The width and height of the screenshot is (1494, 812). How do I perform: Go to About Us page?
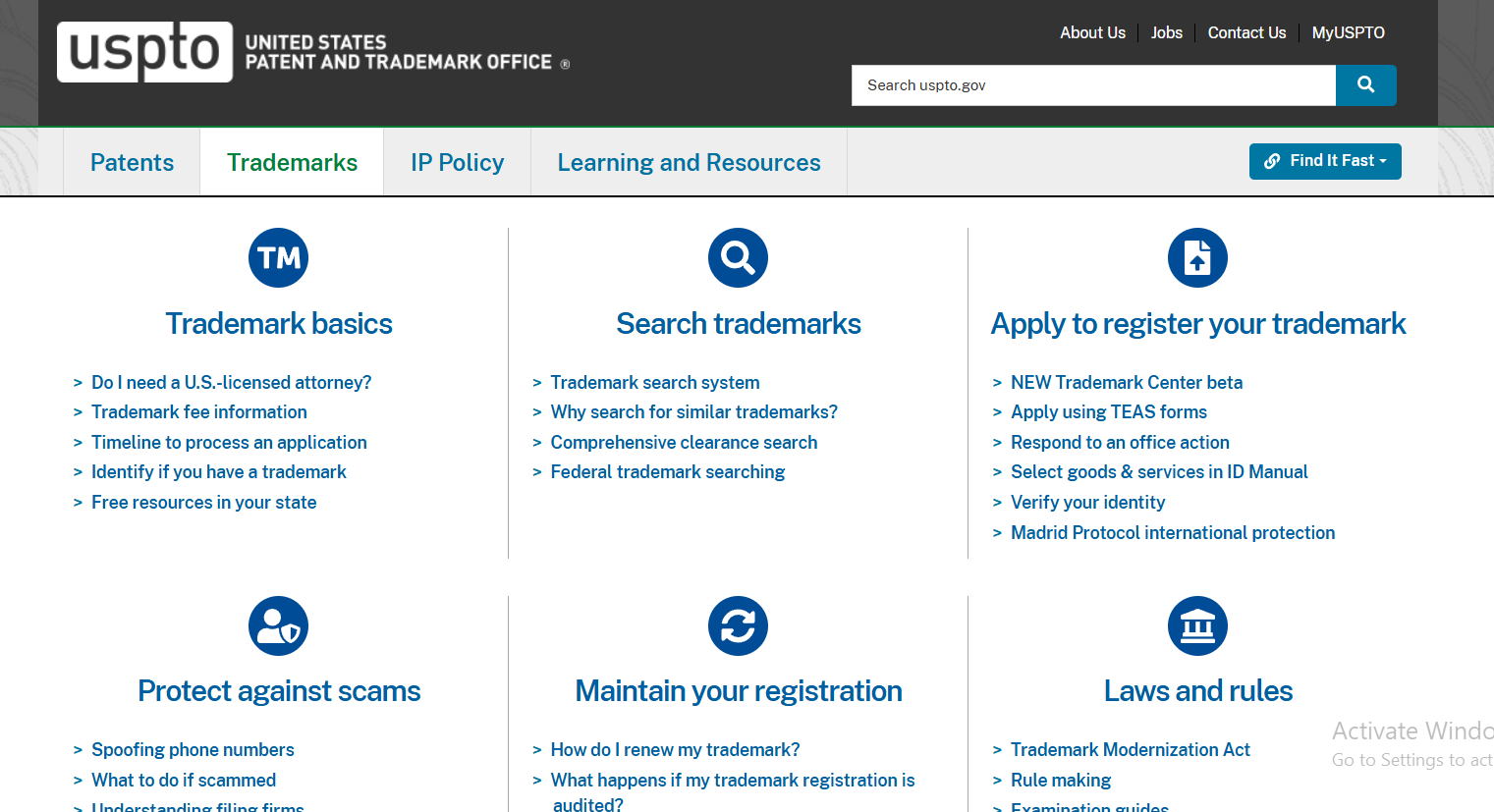point(1092,32)
